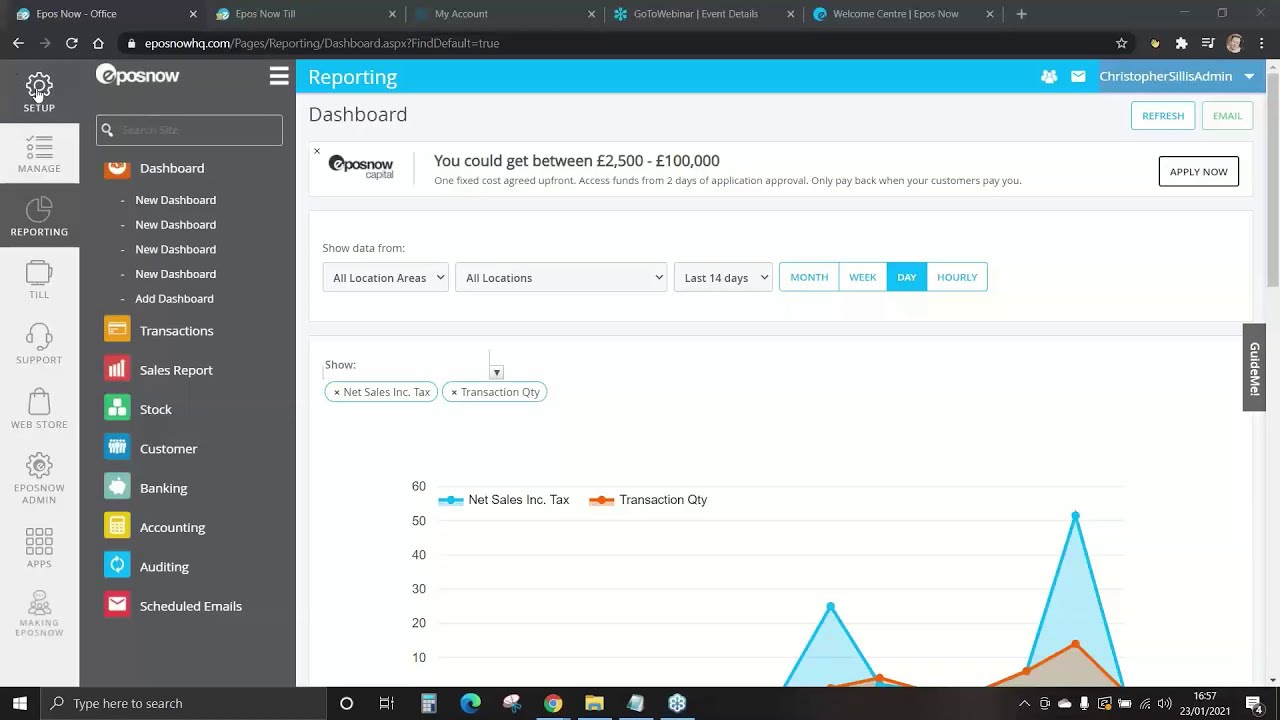Open the Setup section gear icon
The width and height of the screenshot is (1280, 720).
(x=39, y=86)
